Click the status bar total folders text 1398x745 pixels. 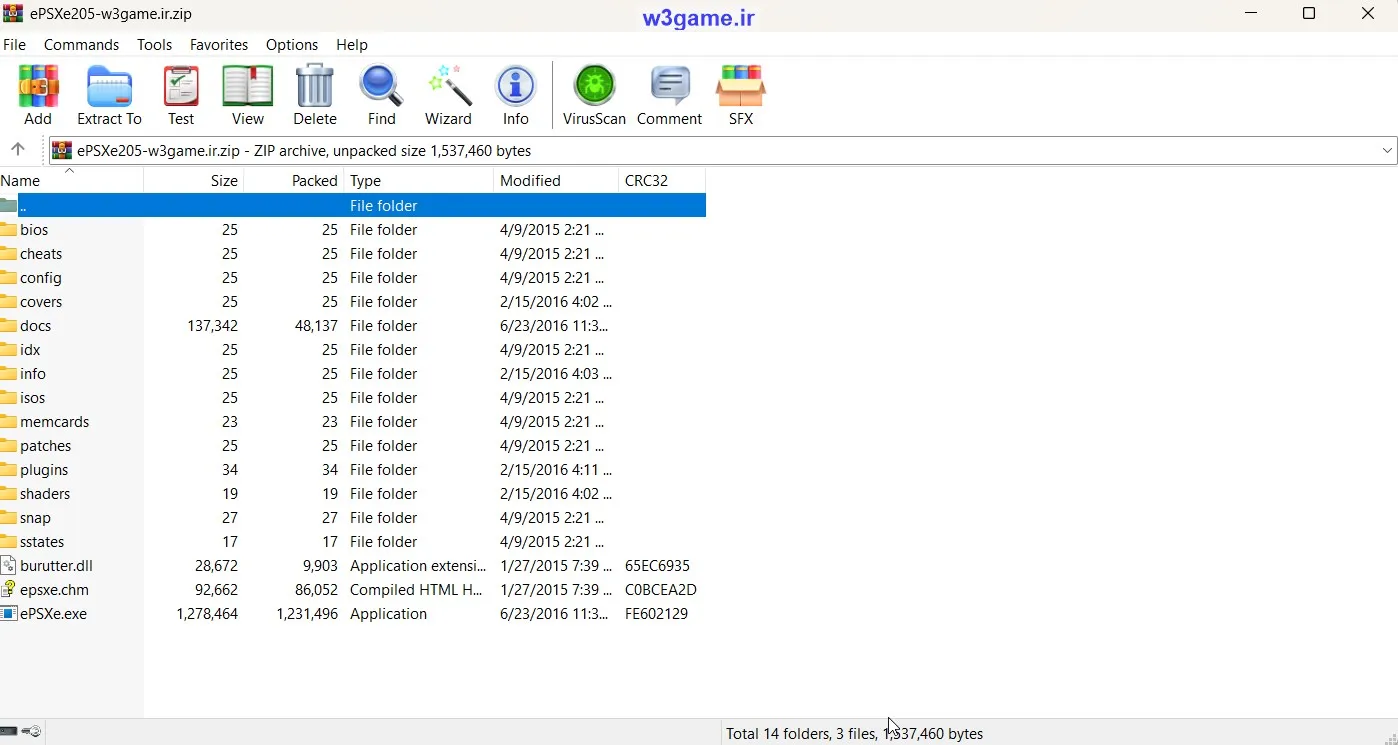(x=855, y=733)
